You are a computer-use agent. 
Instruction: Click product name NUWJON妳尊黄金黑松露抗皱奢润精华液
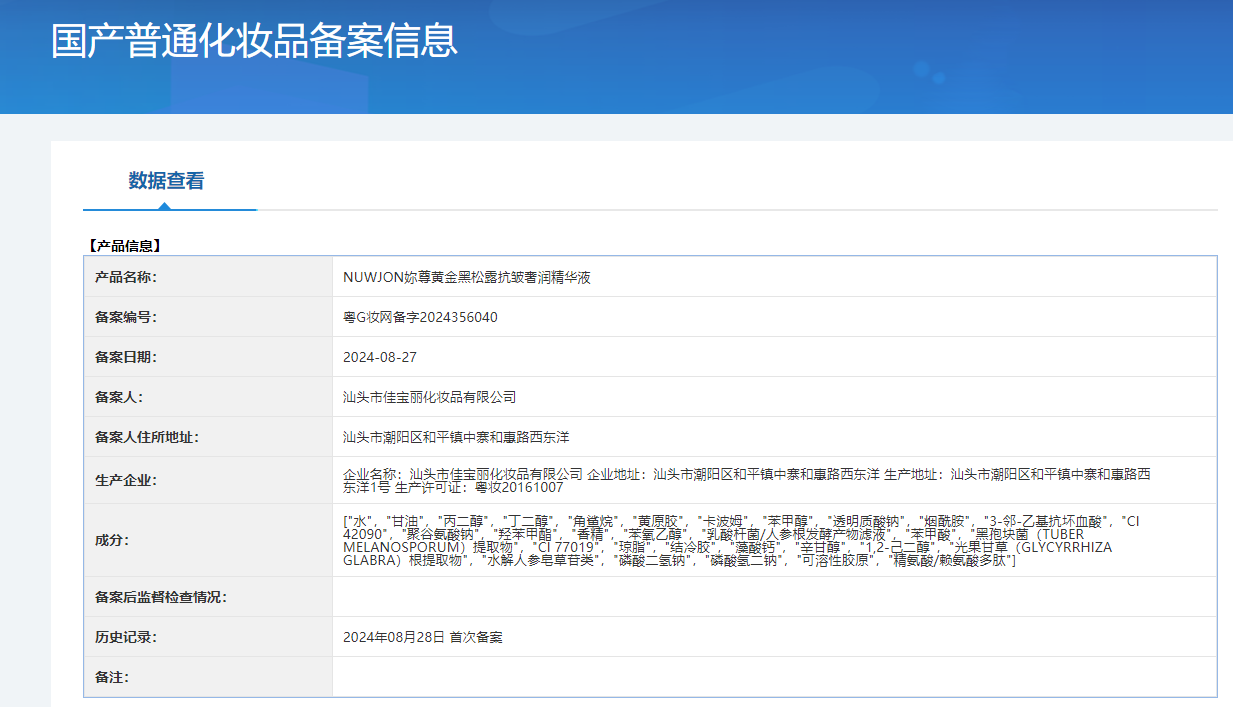[466, 277]
